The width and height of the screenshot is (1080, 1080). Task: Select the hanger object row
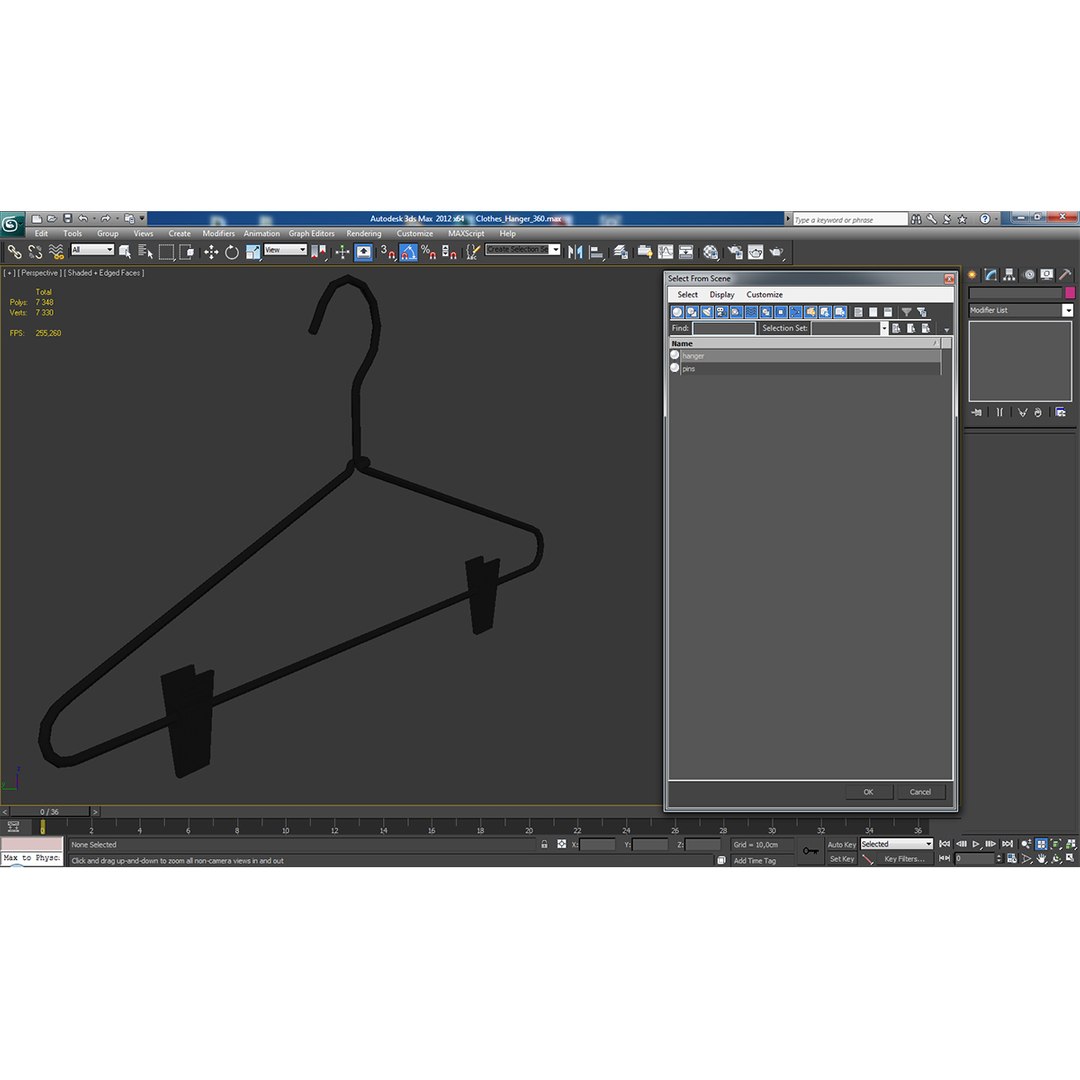click(805, 356)
